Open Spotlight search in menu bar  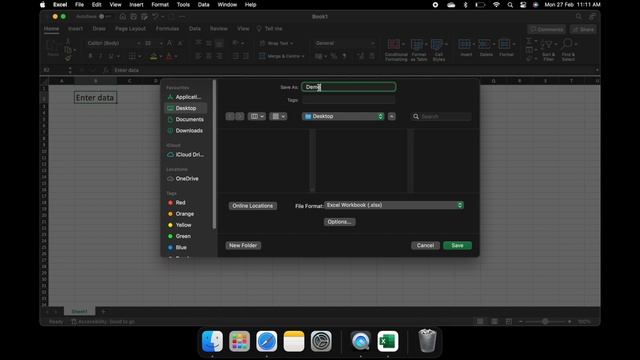pos(510,5)
